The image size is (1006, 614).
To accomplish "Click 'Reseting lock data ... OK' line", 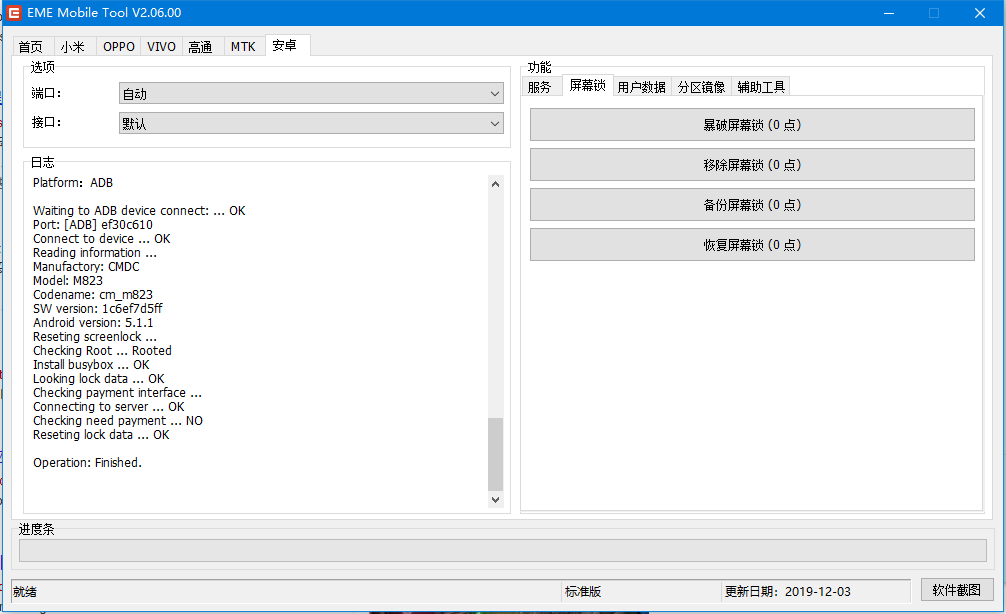I will click(101, 435).
